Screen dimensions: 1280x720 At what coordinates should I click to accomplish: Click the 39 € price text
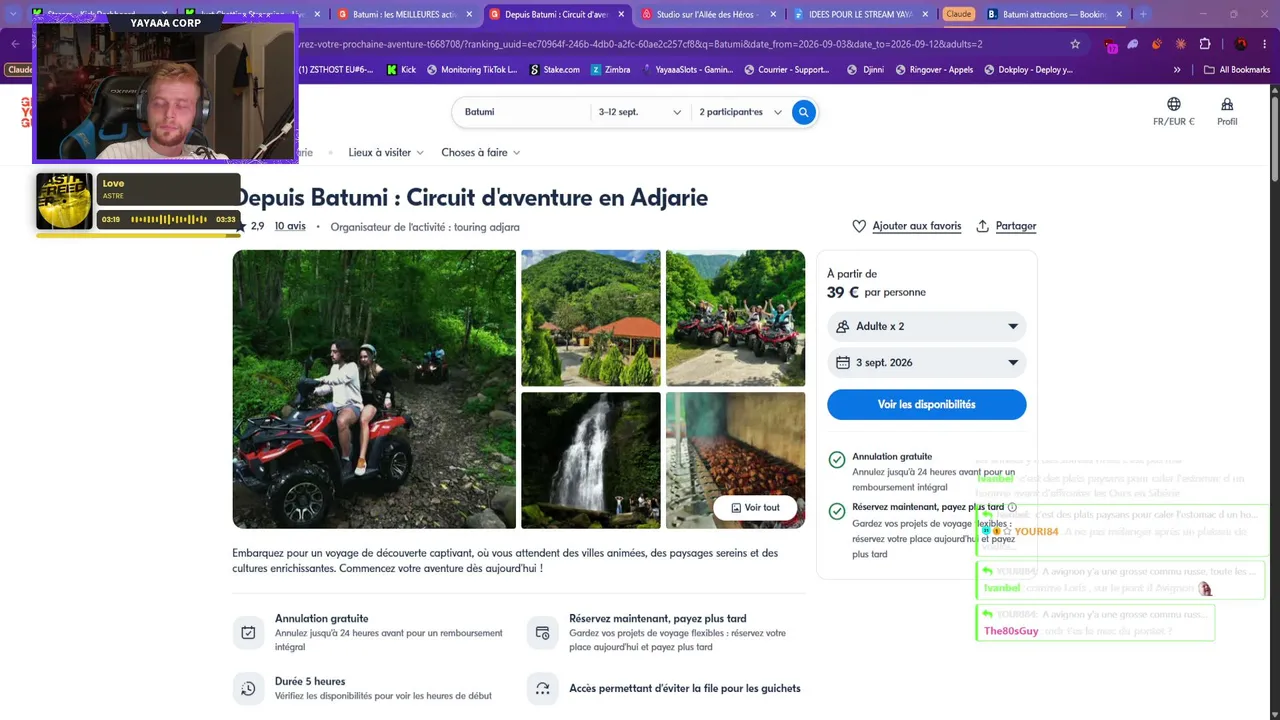(x=843, y=292)
